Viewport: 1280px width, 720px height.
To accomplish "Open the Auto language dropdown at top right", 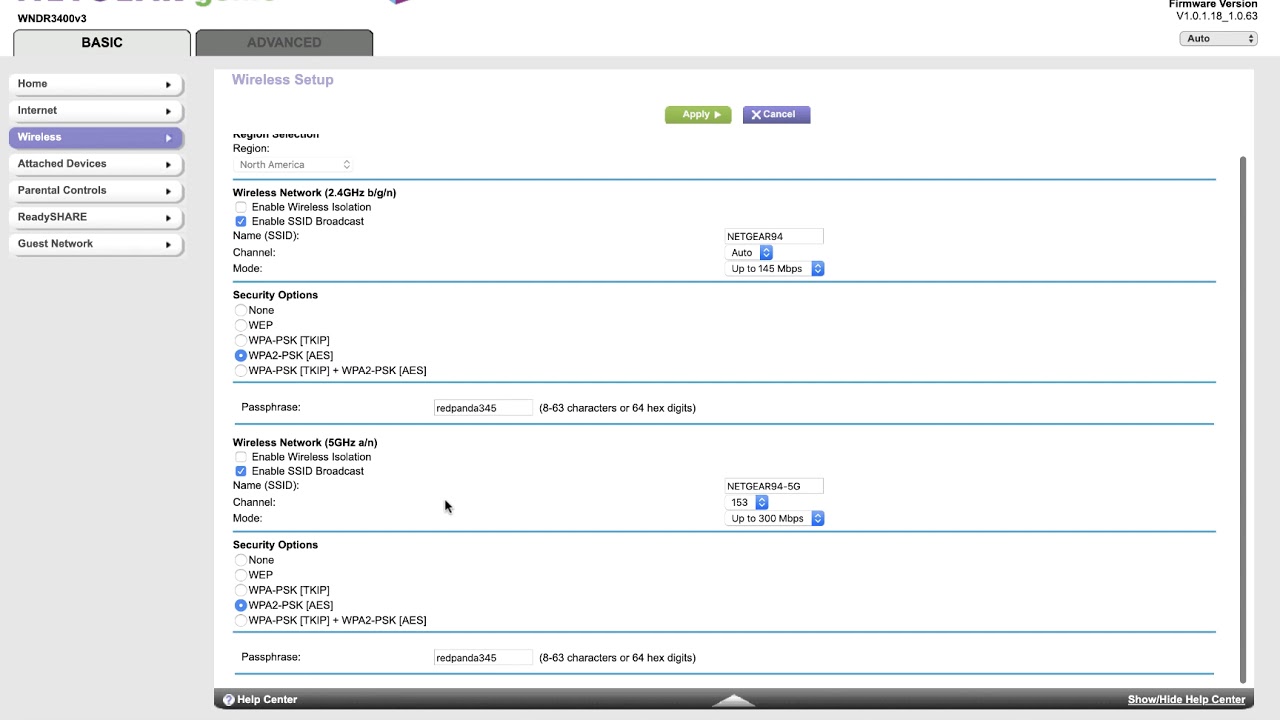I will (1218, 39).
